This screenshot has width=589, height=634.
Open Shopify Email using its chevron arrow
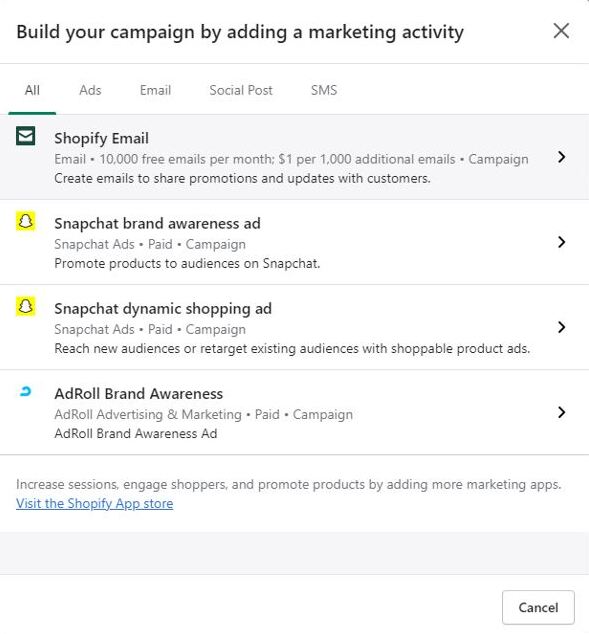[x=561, y=157]
